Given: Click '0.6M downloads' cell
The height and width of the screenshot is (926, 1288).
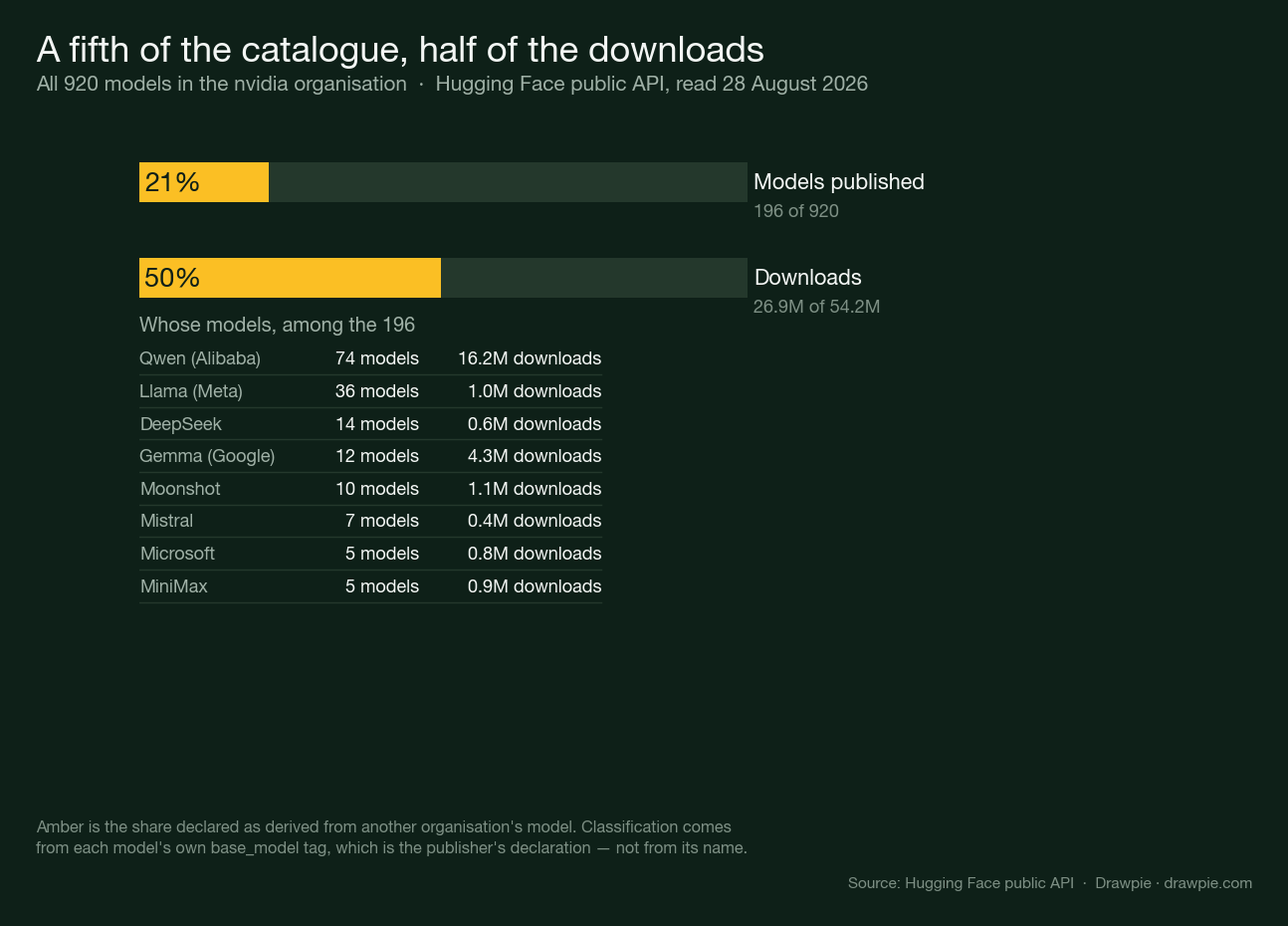Looking at the screenshot, I should click(x=535, y=424).
